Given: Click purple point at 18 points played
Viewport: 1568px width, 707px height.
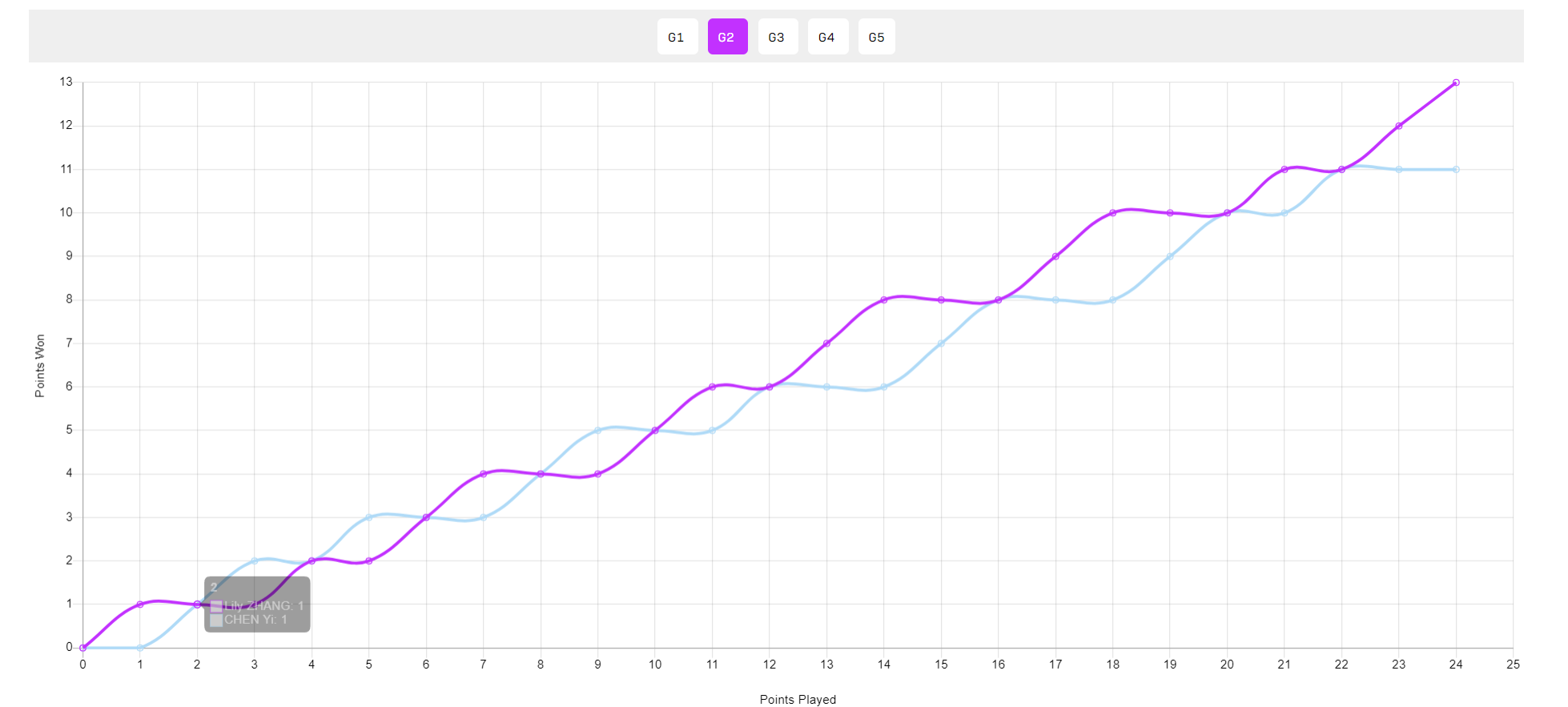Looking at the screenshot, I should pos(1113,213).
